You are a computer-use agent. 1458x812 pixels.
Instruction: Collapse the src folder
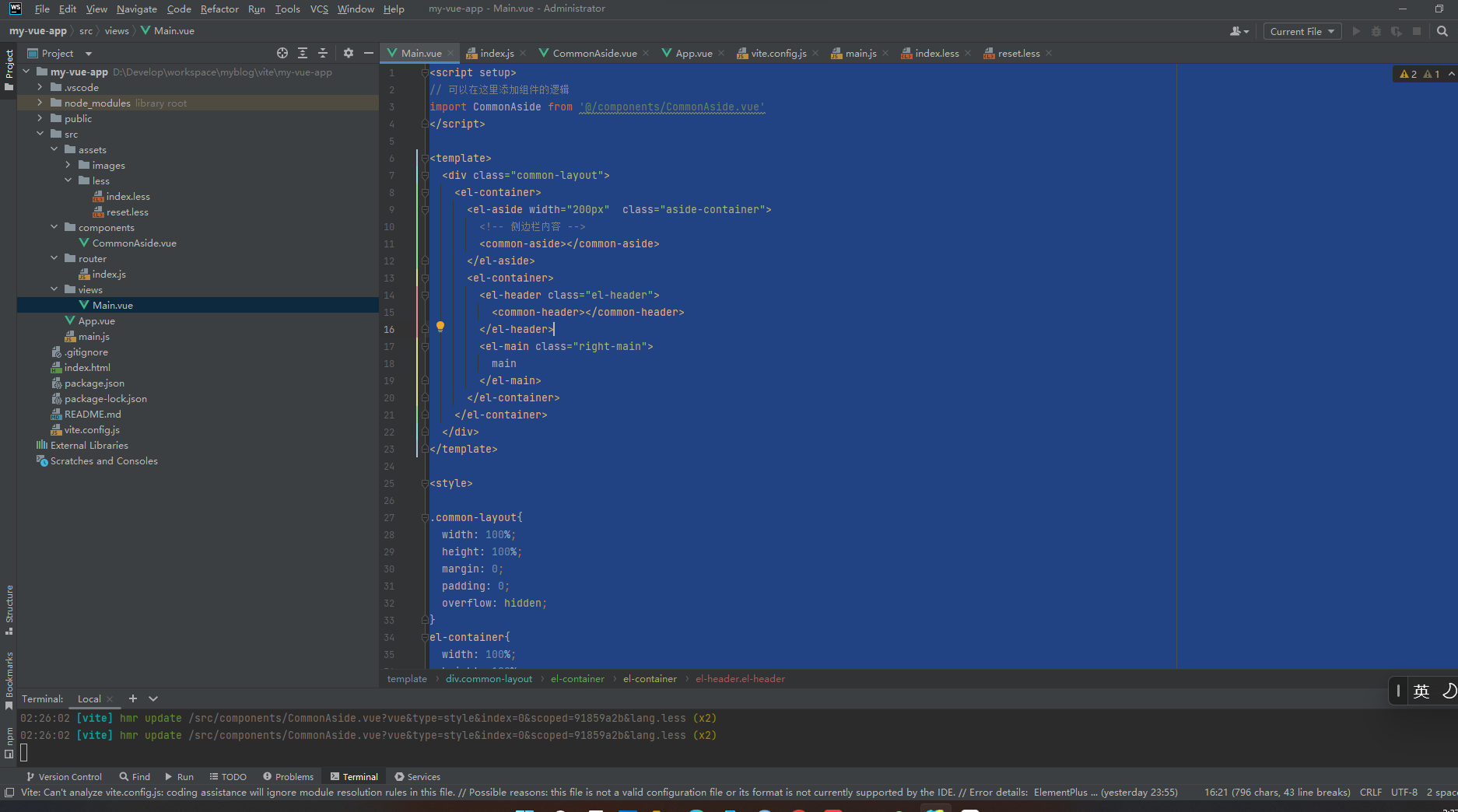pos(40,134)
